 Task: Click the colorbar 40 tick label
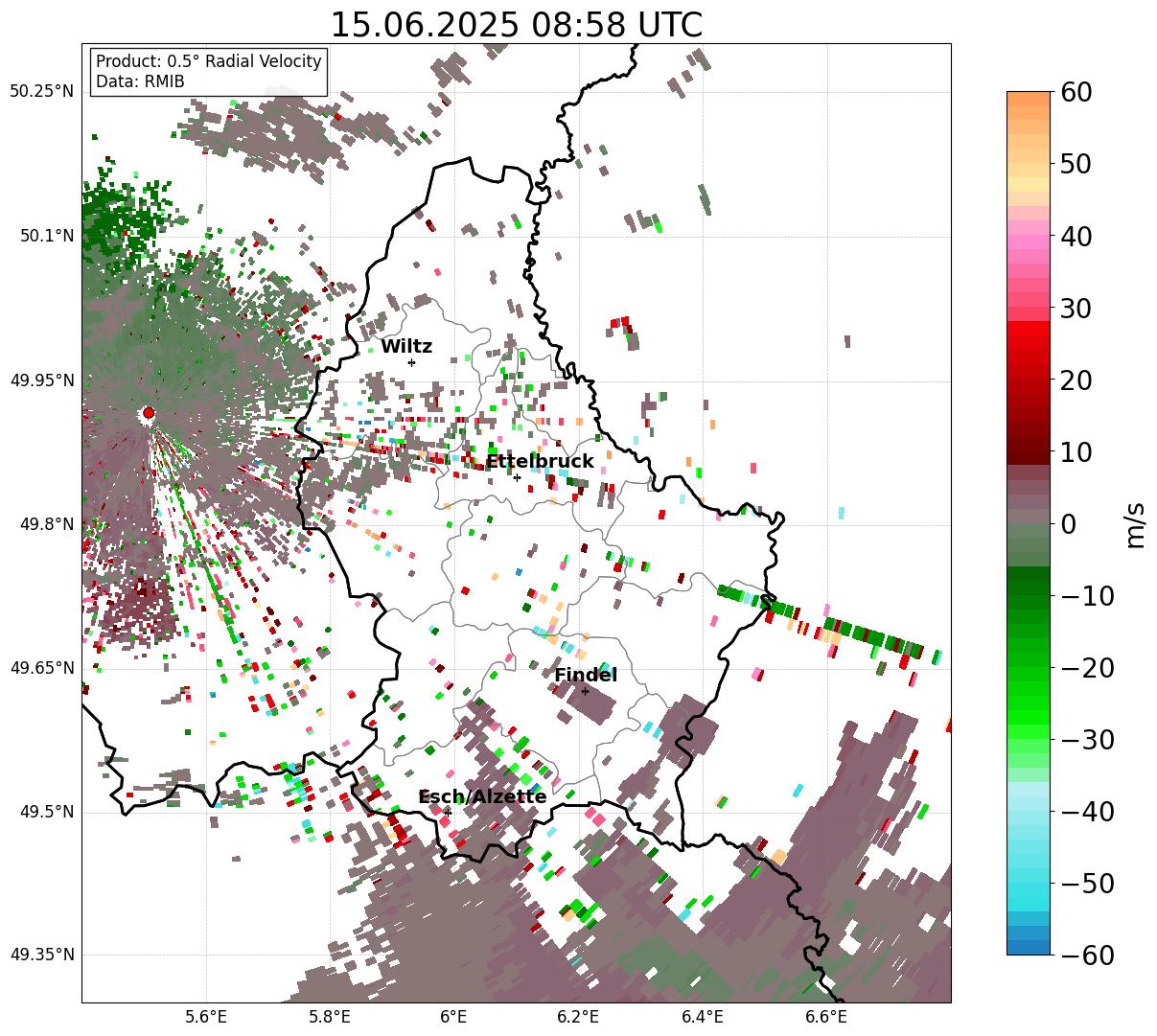[1075, 236]
